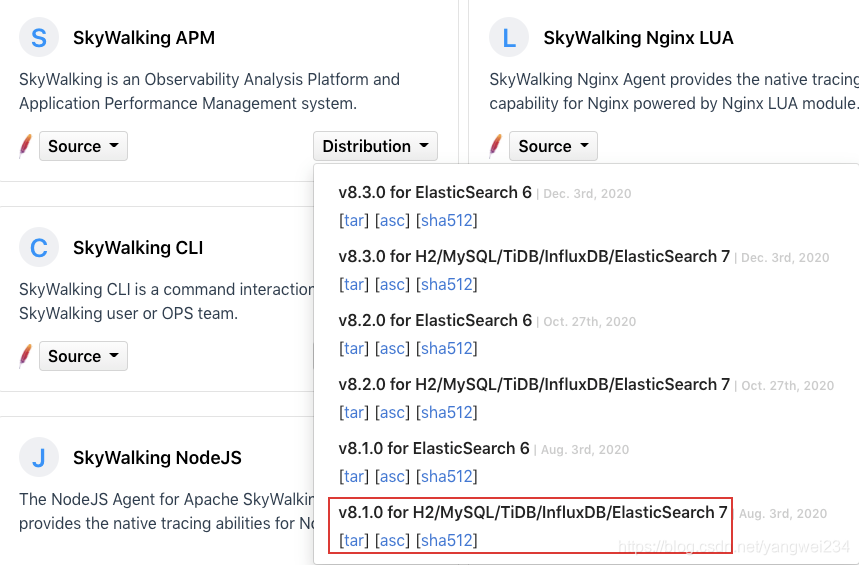Viewport: 859px width, 565px height.
Task: Open sha512 link for v8.2.0 H2/MySQL/TiDB/InfluxDB/ElasticSearch 7
Action: click(446, 413)
